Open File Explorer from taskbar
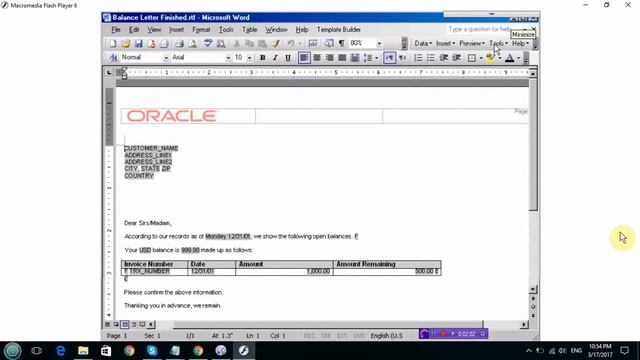The width and height of the screenshot is (640, 360). pos(83,351)
